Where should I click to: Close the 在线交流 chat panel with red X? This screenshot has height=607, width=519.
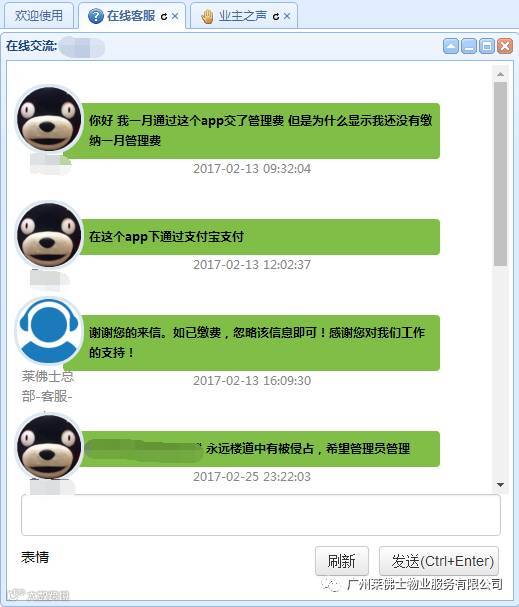coord(505,46)
